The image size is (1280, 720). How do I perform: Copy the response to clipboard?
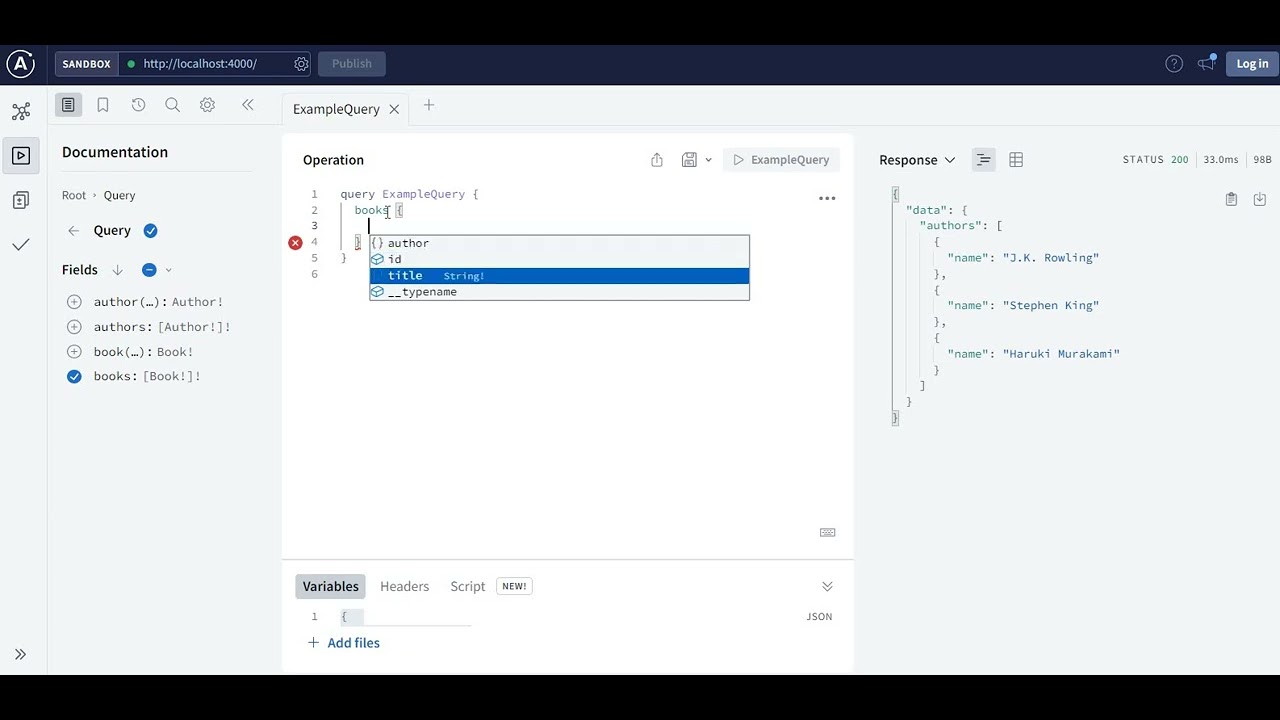click(1231, 199)
